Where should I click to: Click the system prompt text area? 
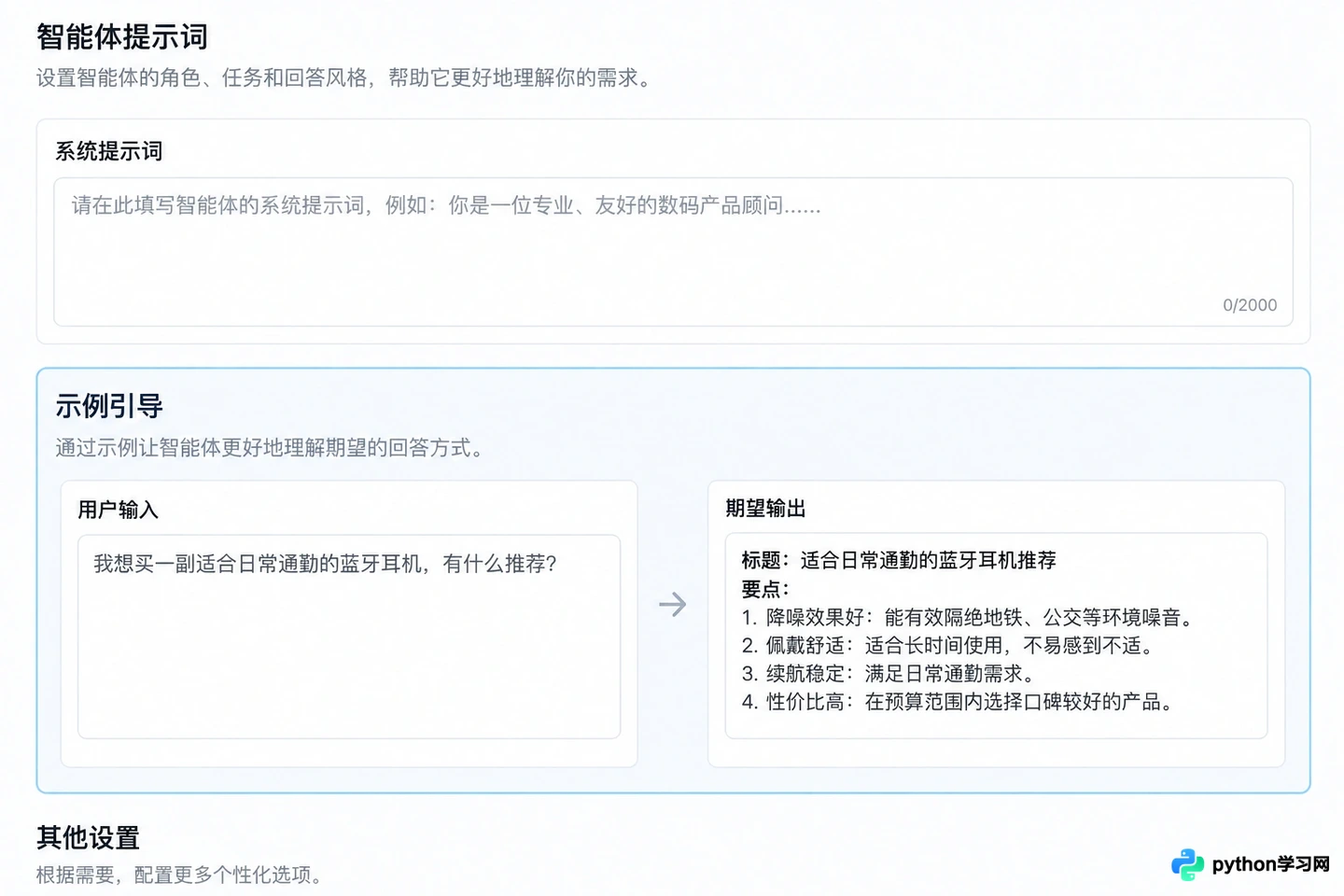tap(673, 252)
